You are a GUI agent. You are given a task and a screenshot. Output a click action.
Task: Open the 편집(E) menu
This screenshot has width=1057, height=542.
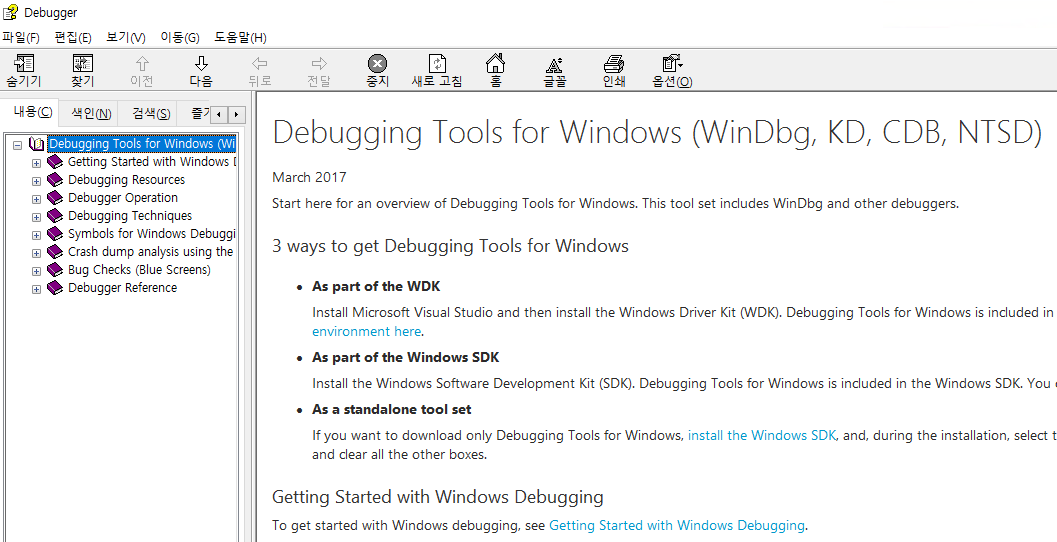point(73,37)
